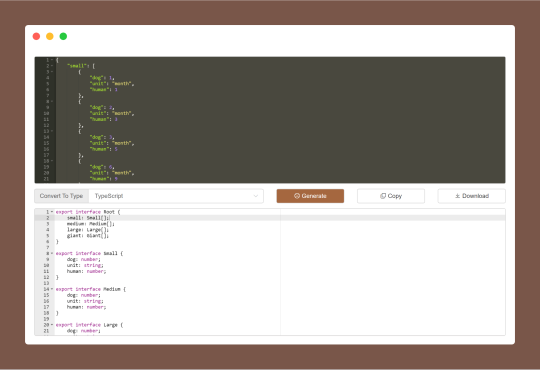Image resolution: width=540 pixels, height=370 pixels.
Task: Open the TypeScript type dropdown
Action: coord(176,196)
